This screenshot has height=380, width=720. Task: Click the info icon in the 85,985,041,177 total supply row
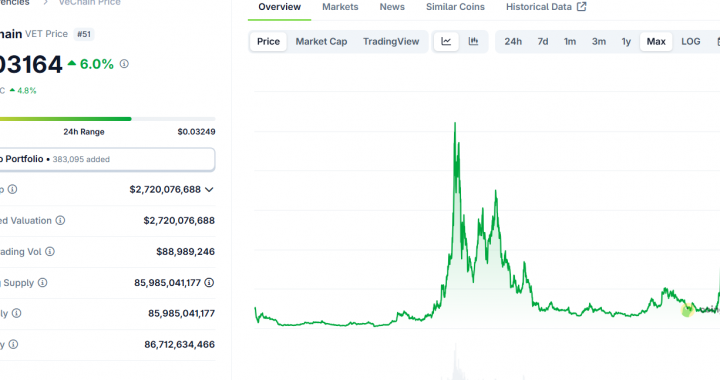(17, 313)
